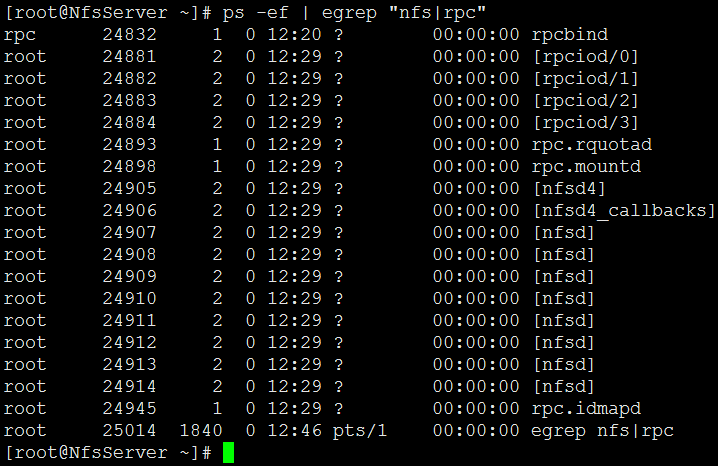The height and width of the screenshot is (466, 718).
Task: Select the rpc.rquotad process text
Action: (x=592, y=145)
